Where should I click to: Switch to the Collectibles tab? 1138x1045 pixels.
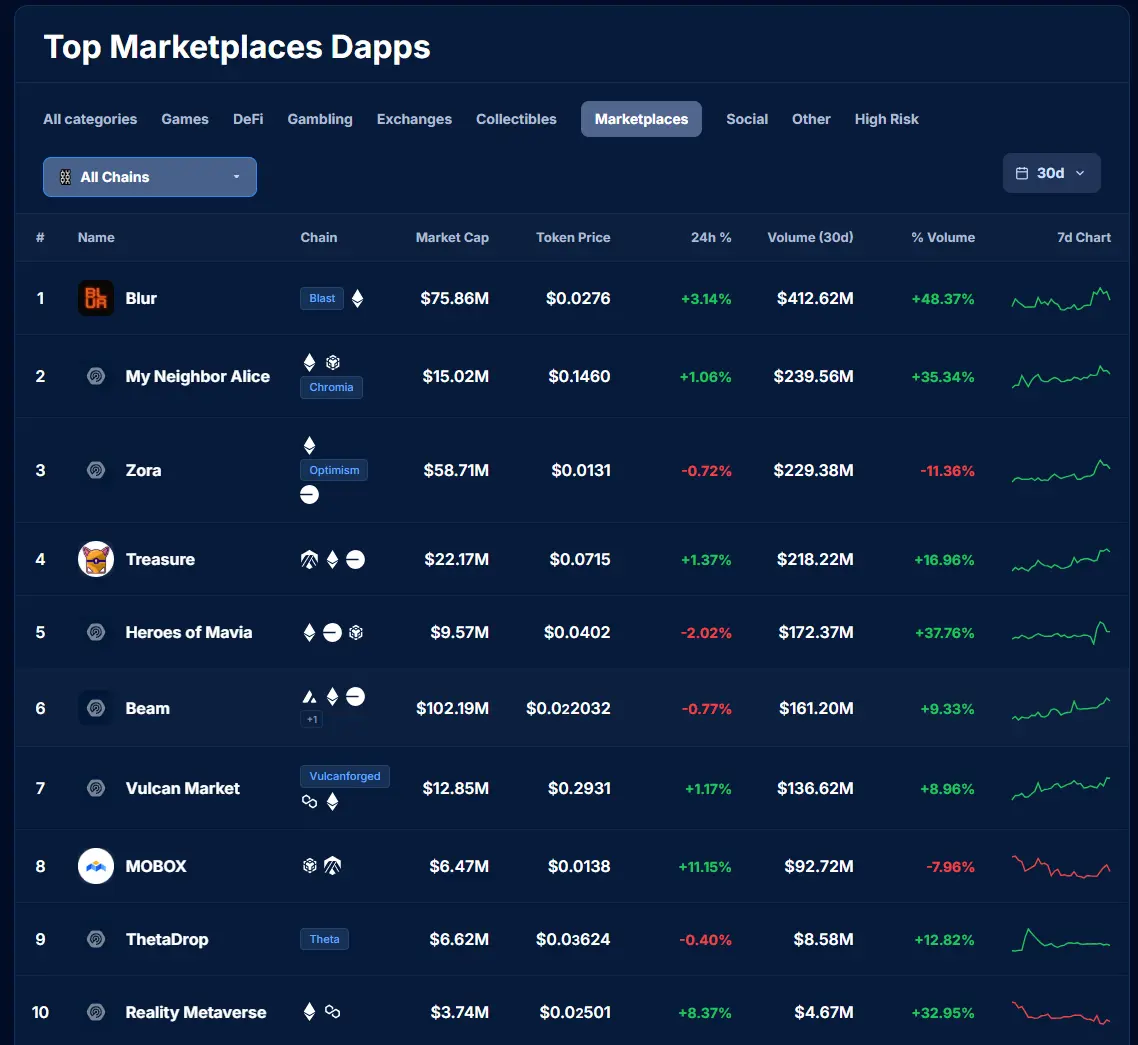pyautogui.click(x=516, y=119)
